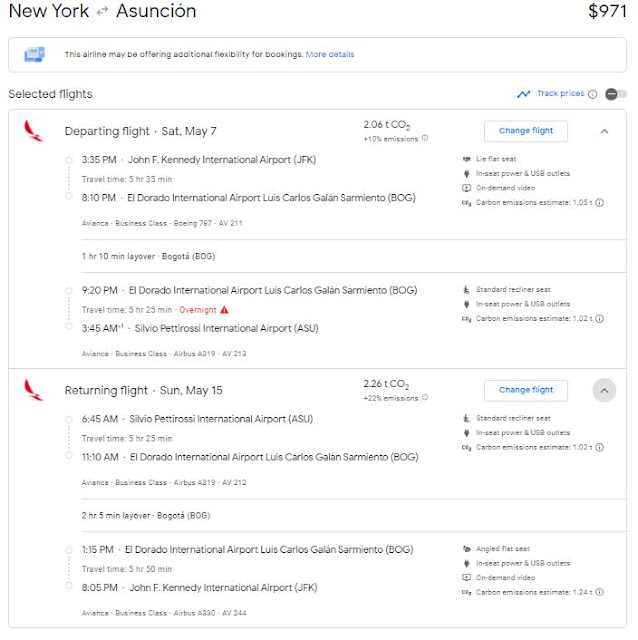The height and width of the screenshot is (640, 638).
Task: Click the red Overnight warning triangle
Action: click(224, 310)
